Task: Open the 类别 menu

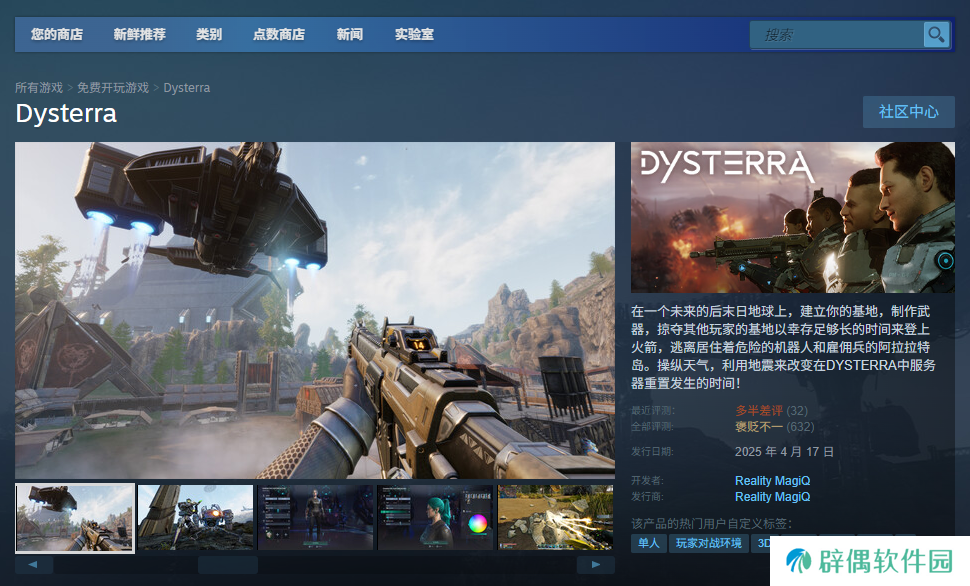Action: [x=209, y=34]
